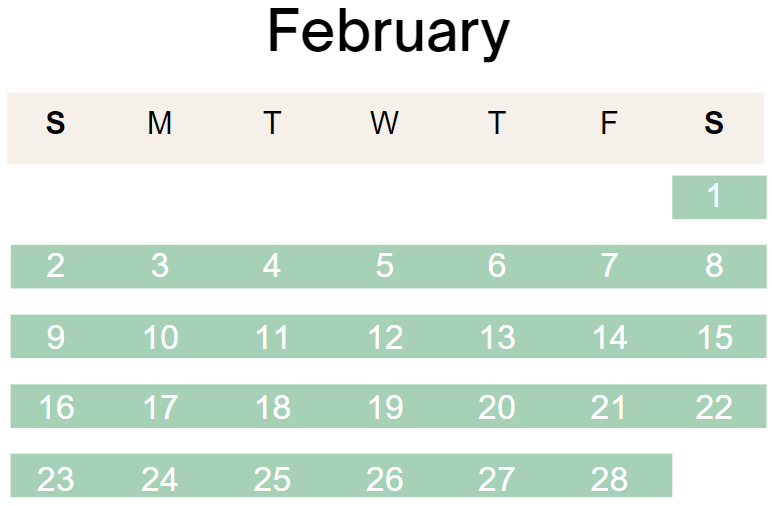Pick February 14 on the calendar
Viewport: 772px width, 506px height.
tap(610, 338)
